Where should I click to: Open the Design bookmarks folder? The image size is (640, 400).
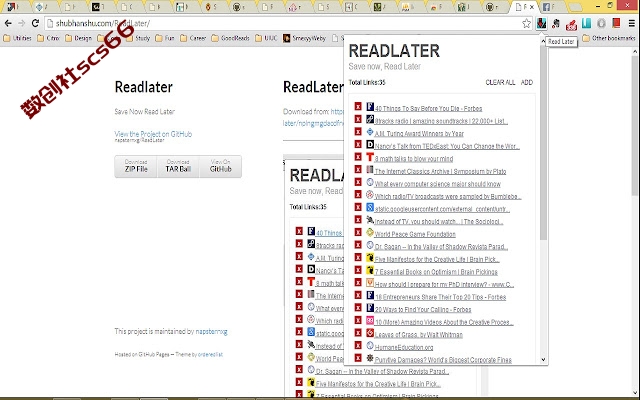pyautogui.click(x=78, y=38)
